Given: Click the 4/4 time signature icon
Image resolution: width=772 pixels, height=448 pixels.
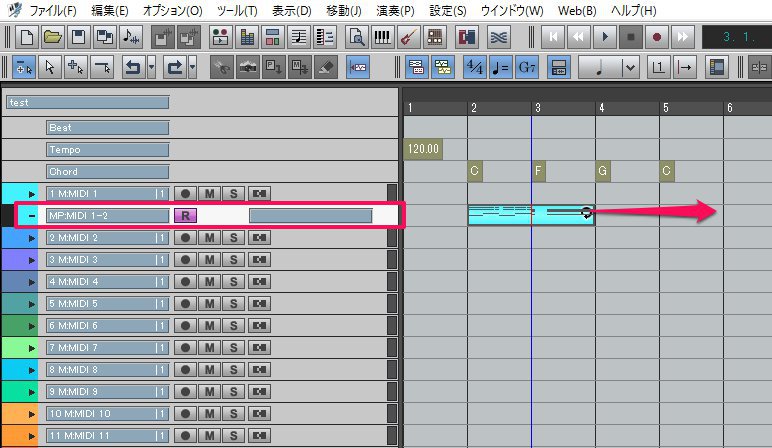Looking at the screenshot, I should tap(475, 67).
